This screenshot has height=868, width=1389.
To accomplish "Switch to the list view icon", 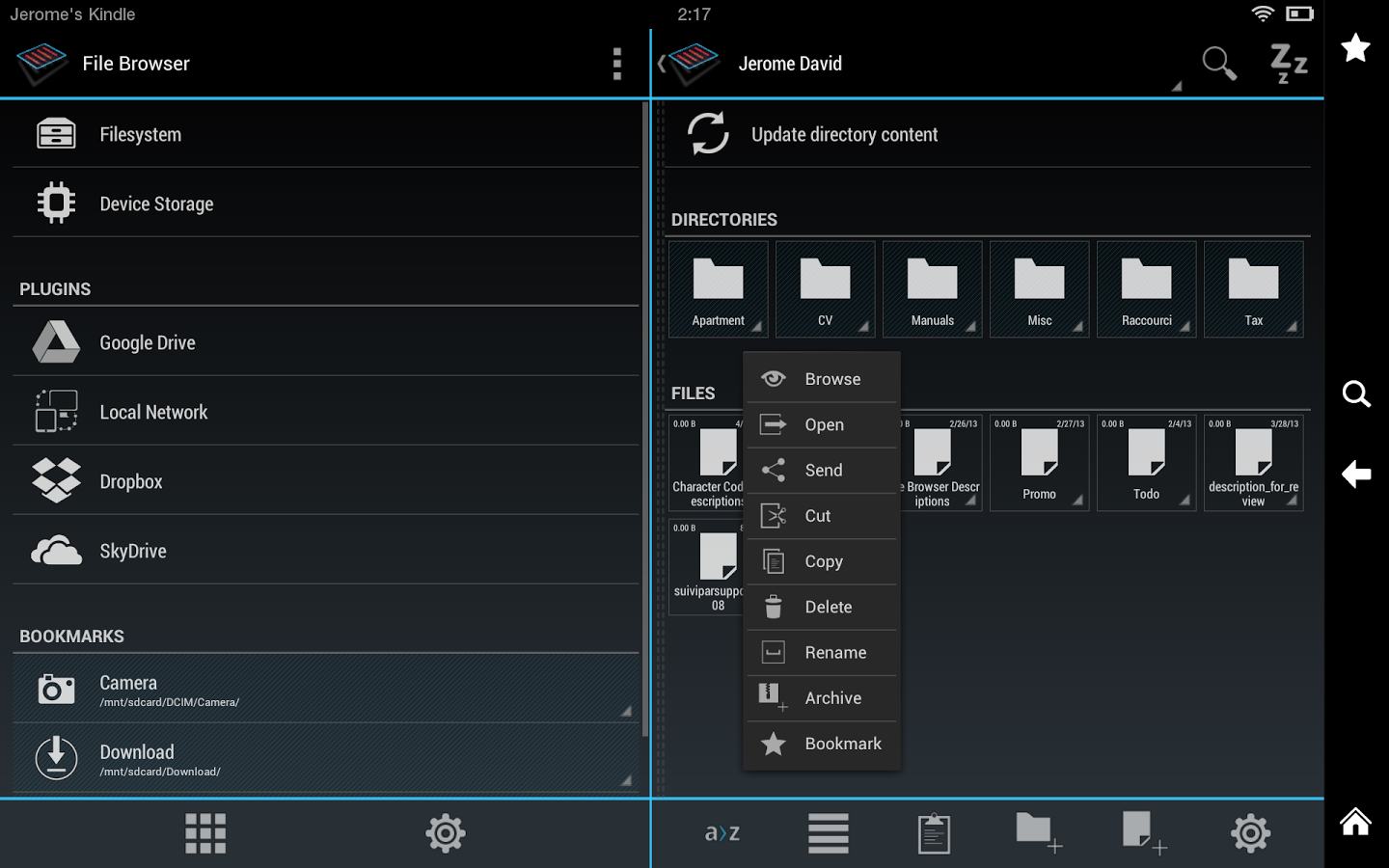I will 829,833.
